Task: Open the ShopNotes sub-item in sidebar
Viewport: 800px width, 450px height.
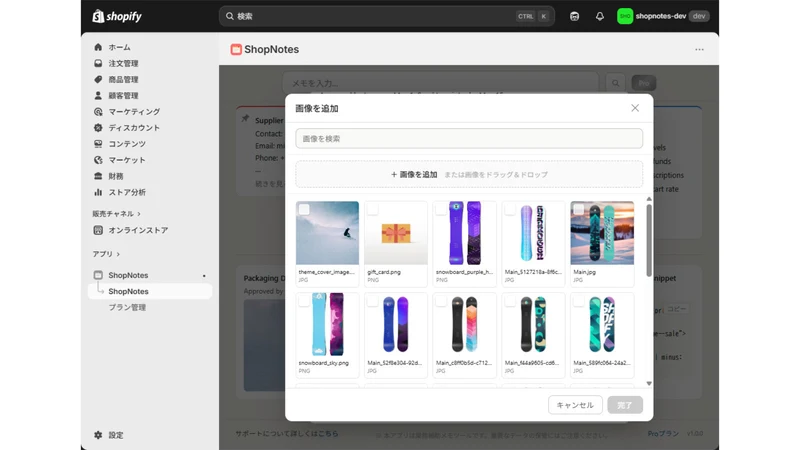Action: 150,291
